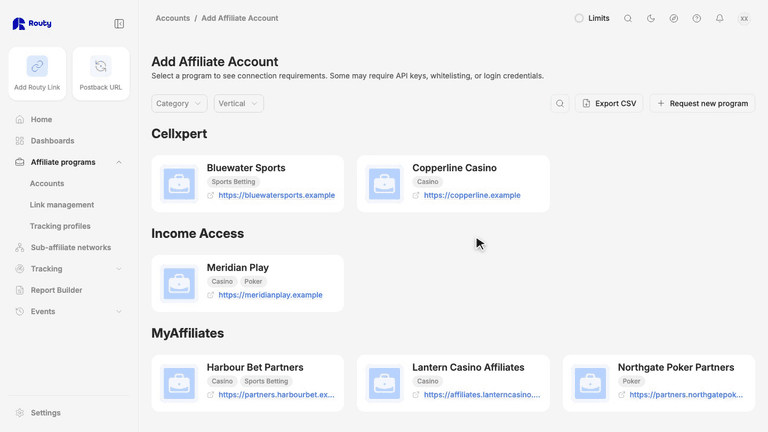
Task: Open Sub-affiliate networks in sidebar
Action: 69,247
